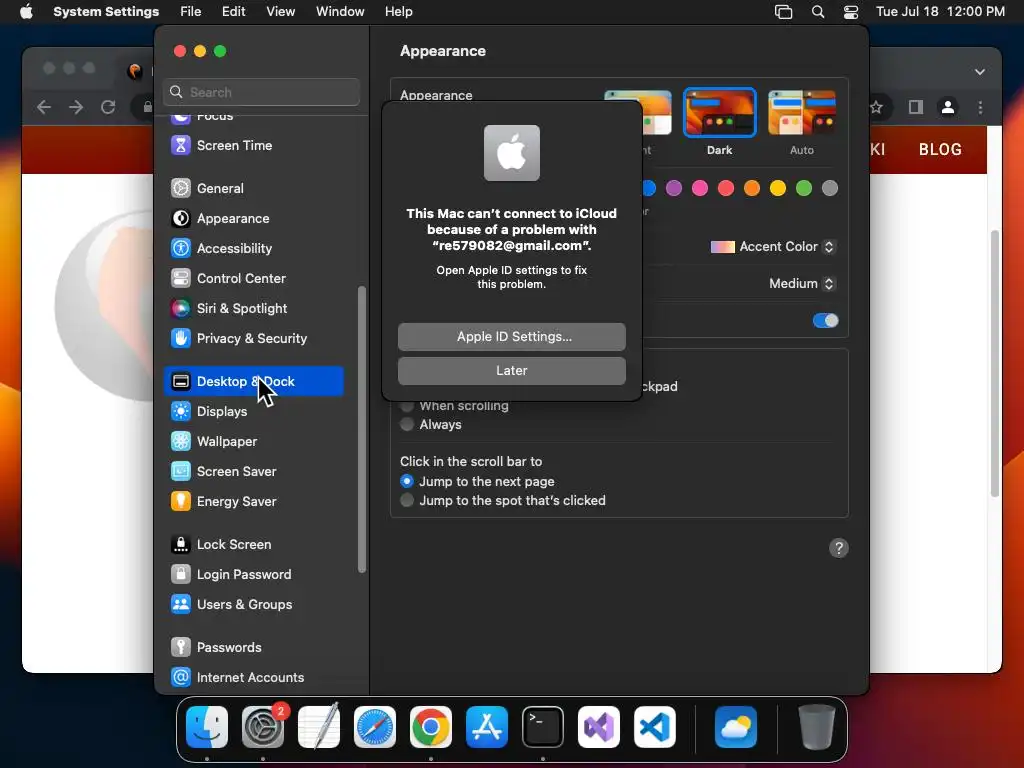Go to Login Password settings
Viewport: 1024px width, 768px height.
[x=253, y=575]
